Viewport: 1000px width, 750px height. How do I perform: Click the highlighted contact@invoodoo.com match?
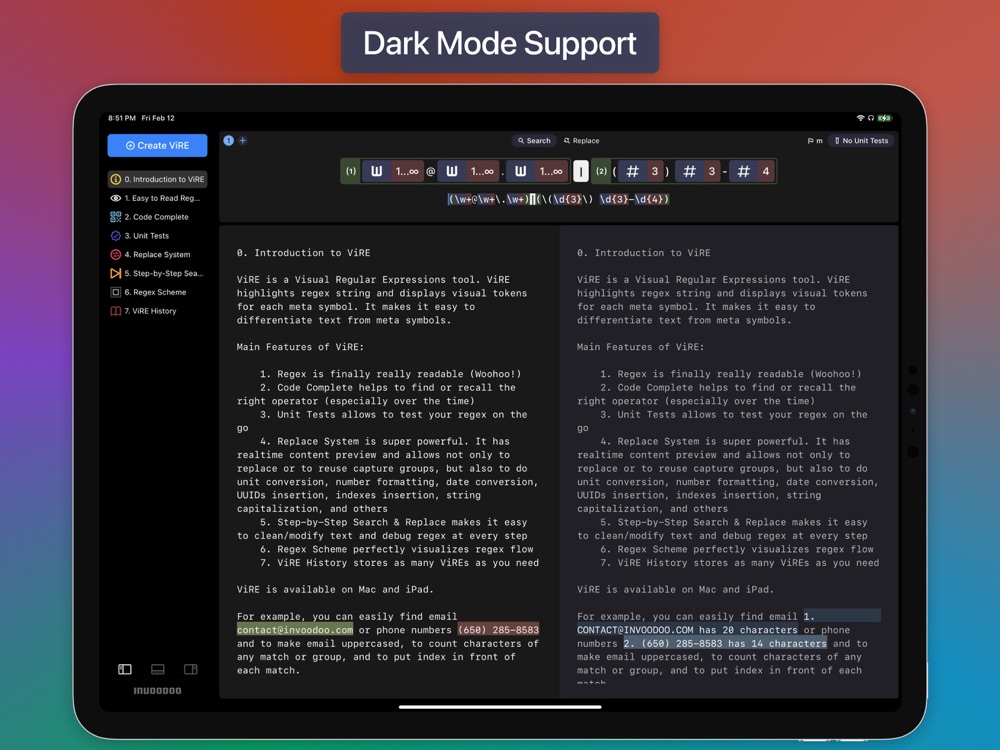pos(295,630)
